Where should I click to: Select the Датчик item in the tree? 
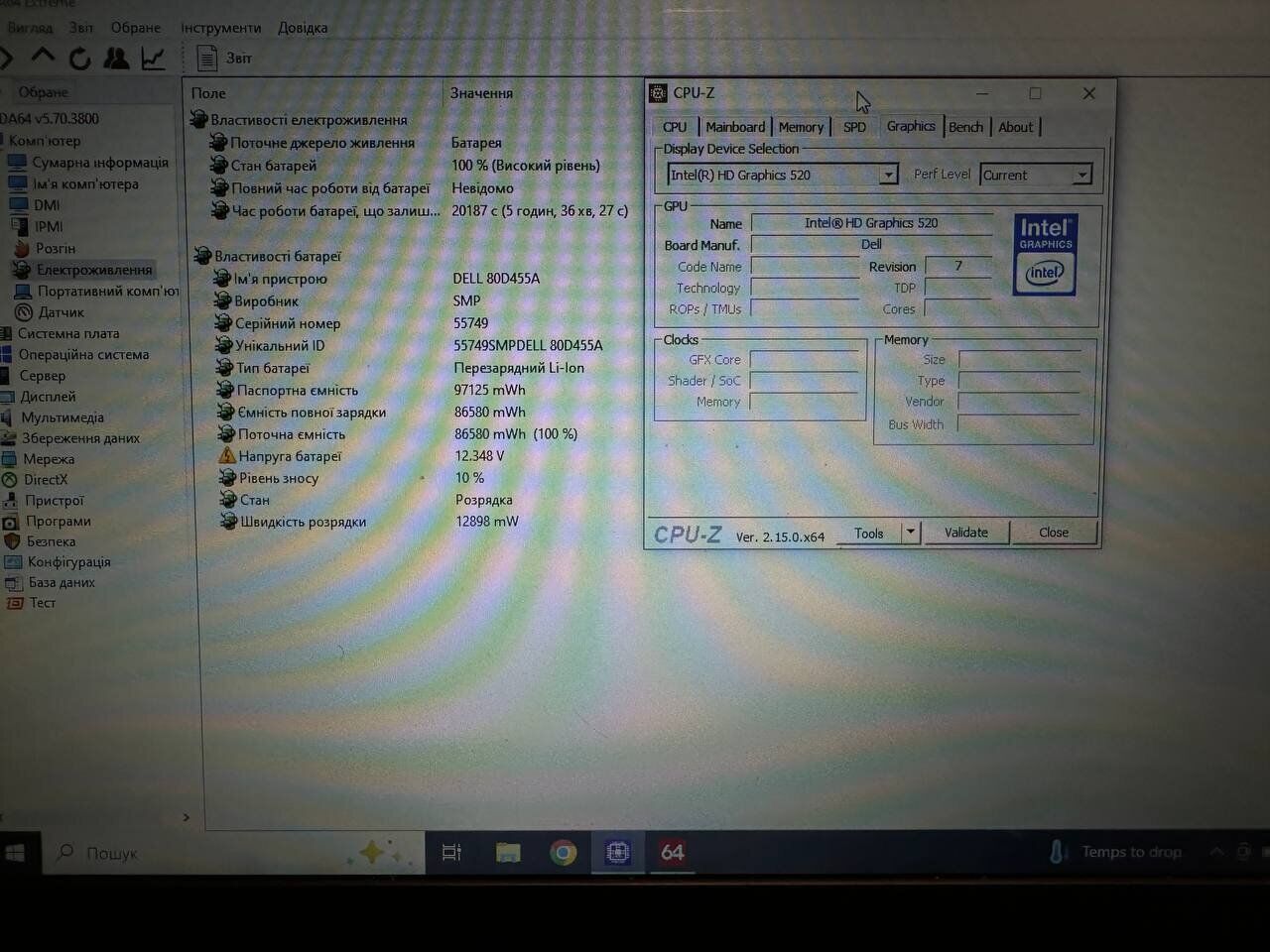(61, 312)
